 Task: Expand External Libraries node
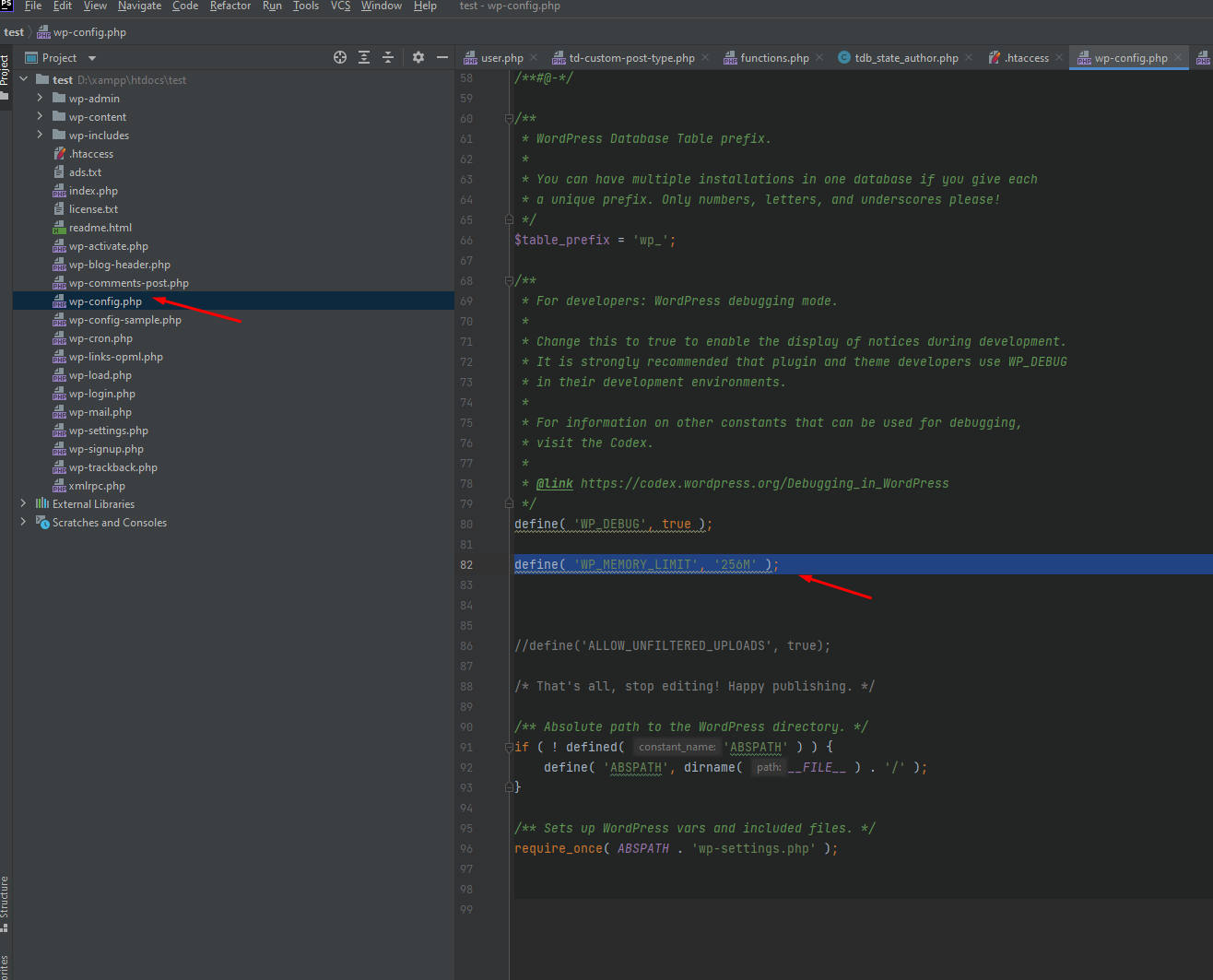coord(24,503)
